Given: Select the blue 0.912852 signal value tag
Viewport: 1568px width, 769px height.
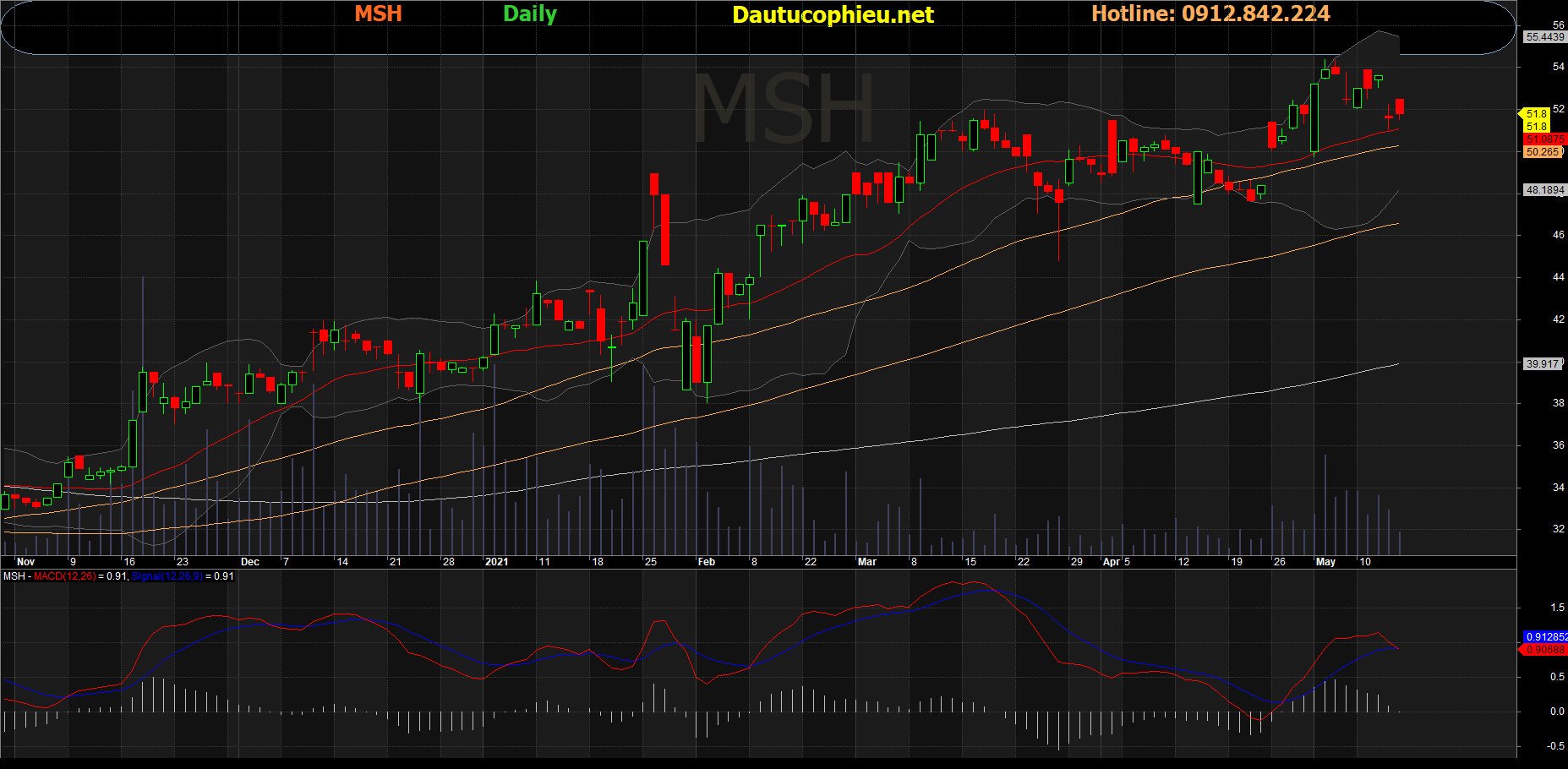Looking at the screenshot, I should pos(1546,637).
